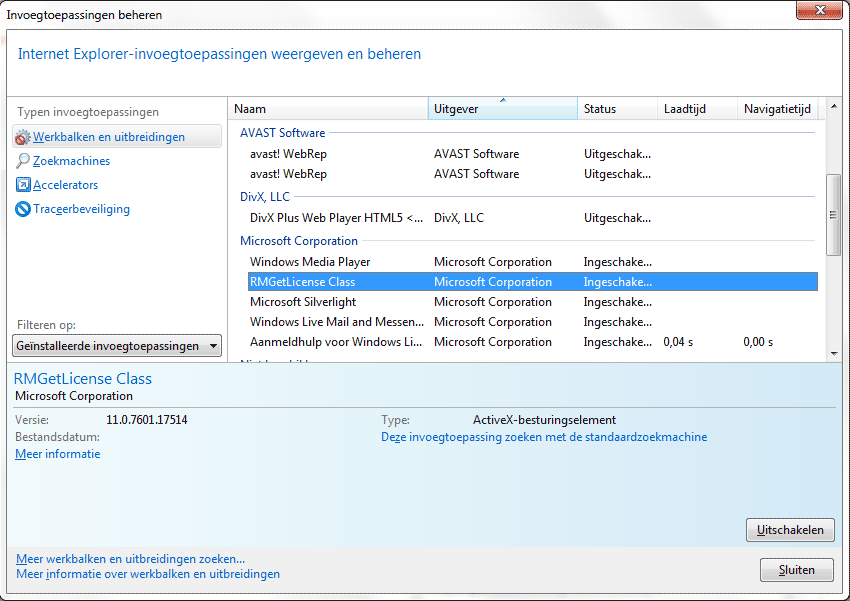Click the RMGetLicense Class details heading
The image size is (850, 601).
point(83,378)
